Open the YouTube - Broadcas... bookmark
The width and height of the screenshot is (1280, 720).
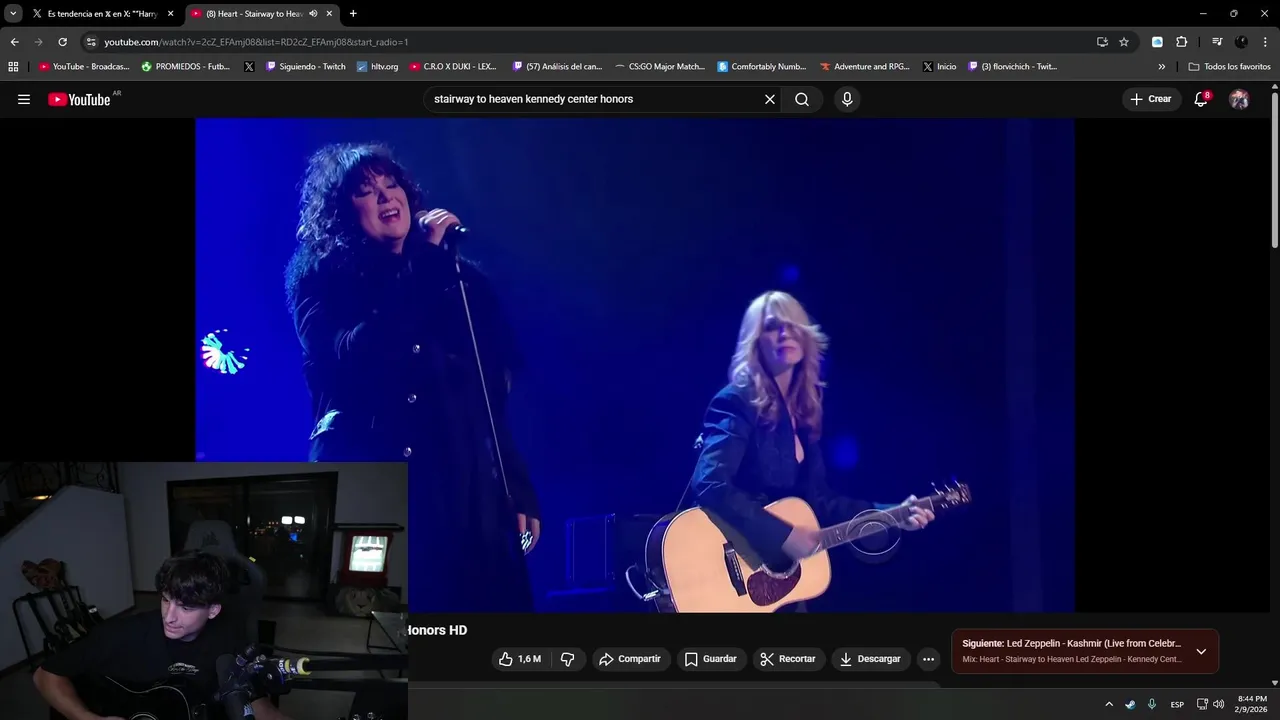coord(84,67)
